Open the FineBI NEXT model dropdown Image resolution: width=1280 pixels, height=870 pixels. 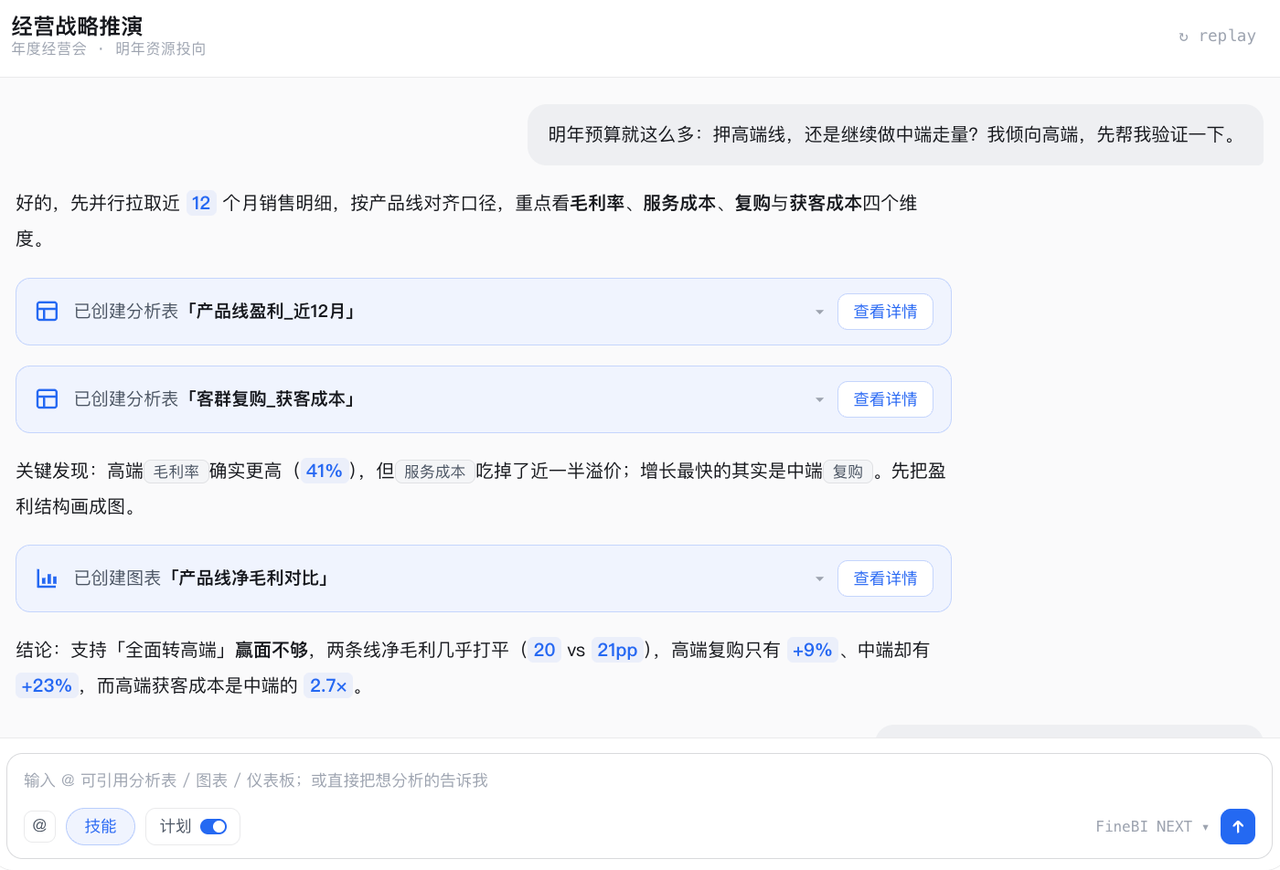tap(1152, 827)
